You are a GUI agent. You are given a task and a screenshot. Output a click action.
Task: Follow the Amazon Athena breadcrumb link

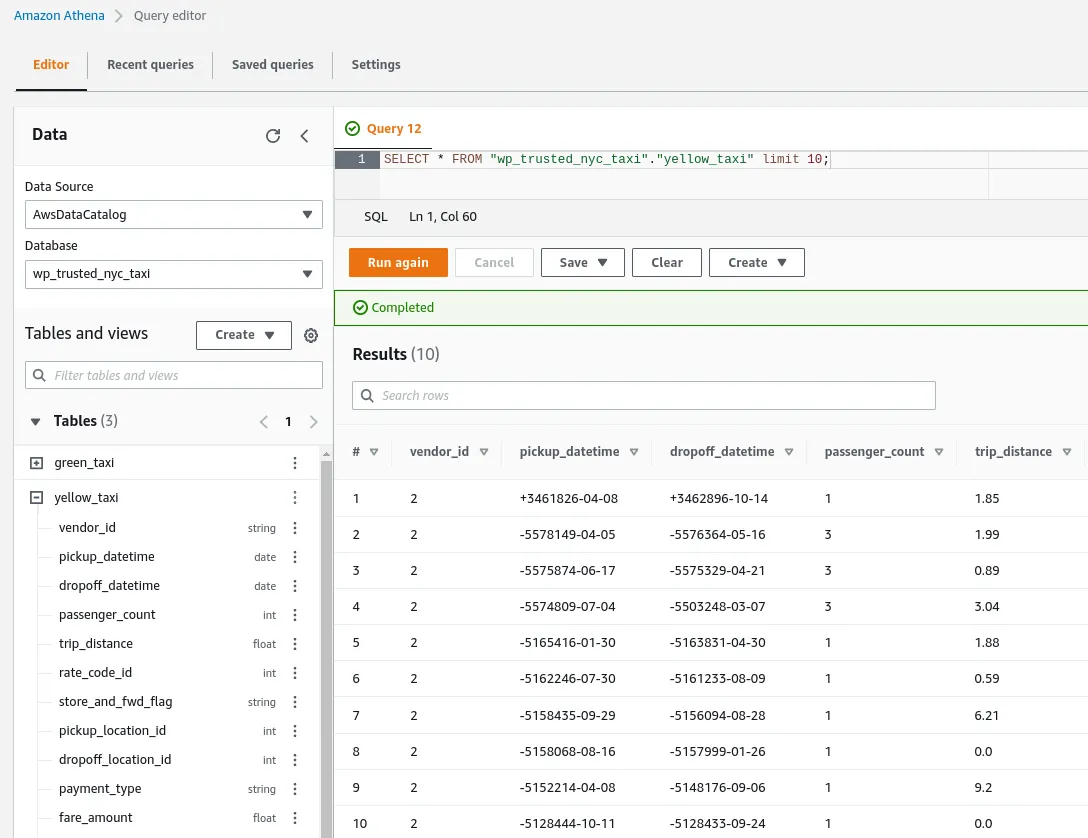[59, 15]
